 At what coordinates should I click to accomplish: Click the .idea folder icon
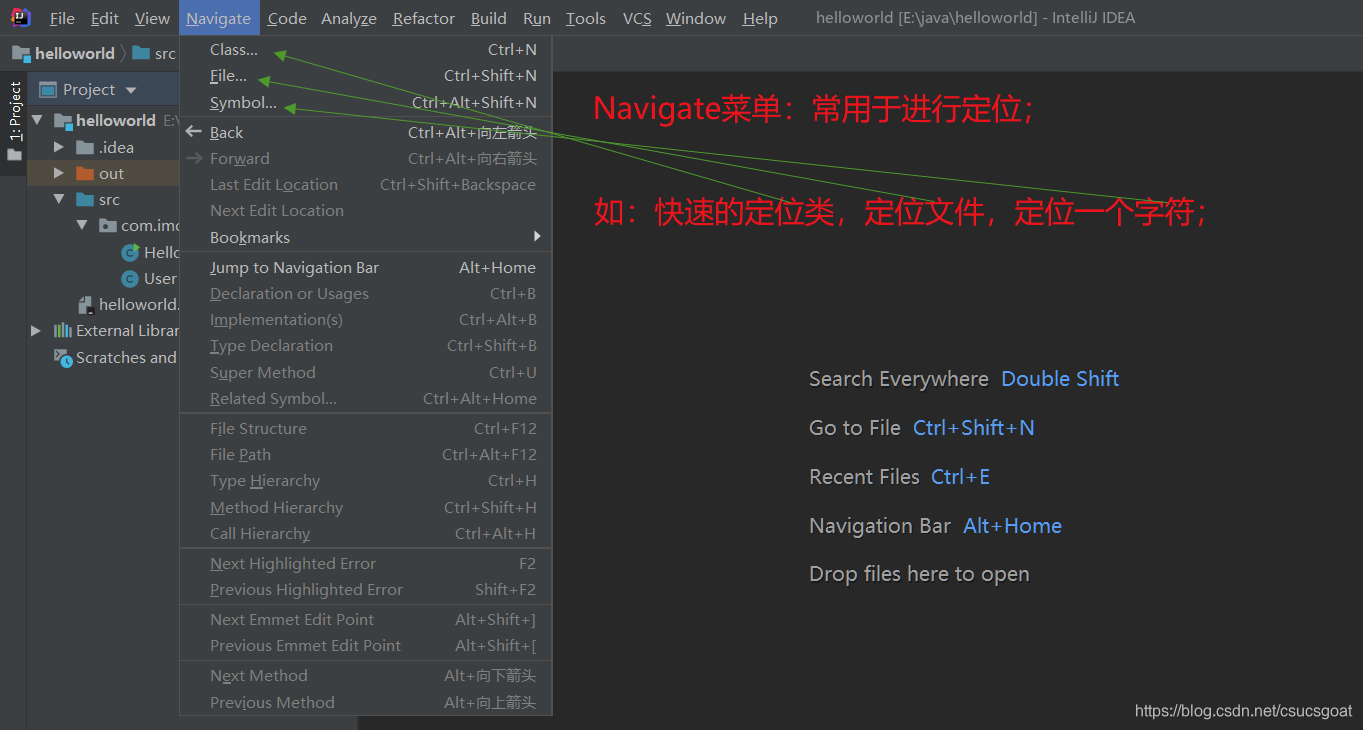(85, 147)
